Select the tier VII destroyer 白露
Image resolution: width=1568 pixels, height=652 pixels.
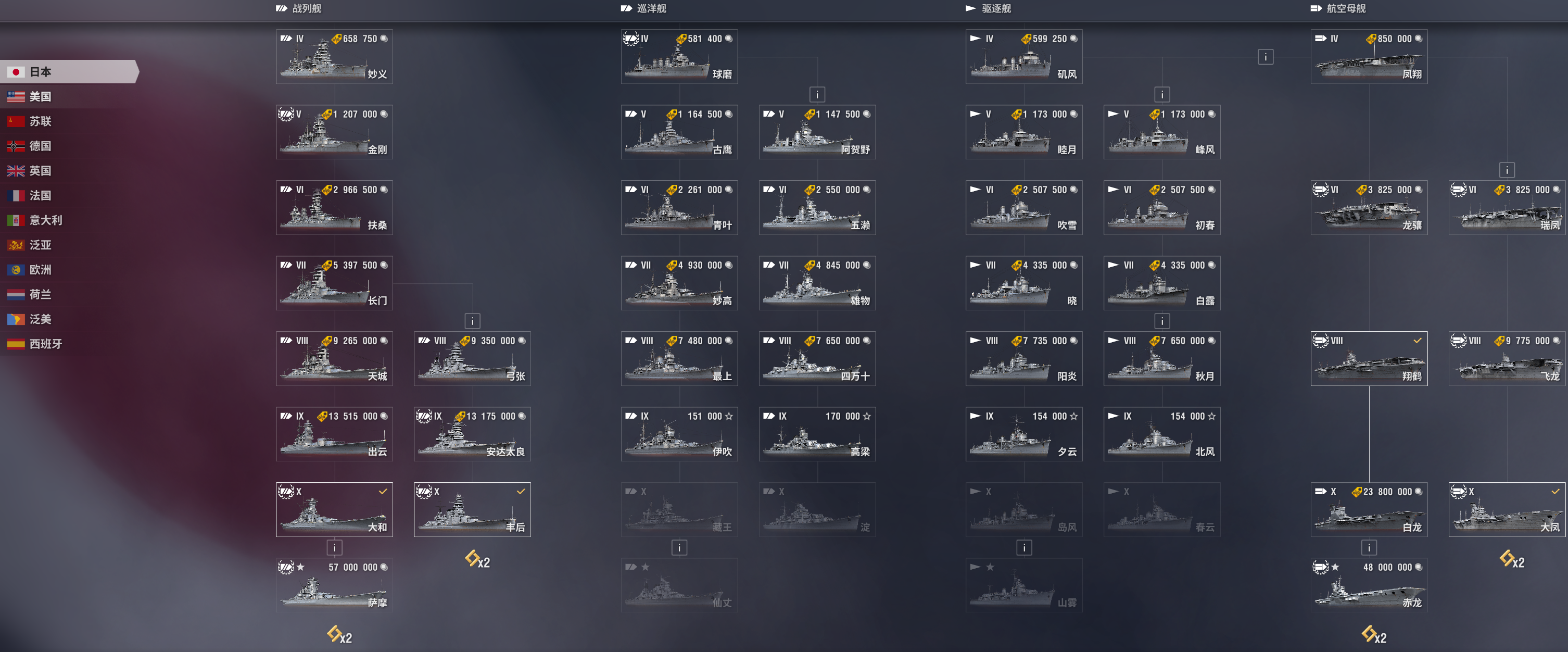click(1162, 283)
